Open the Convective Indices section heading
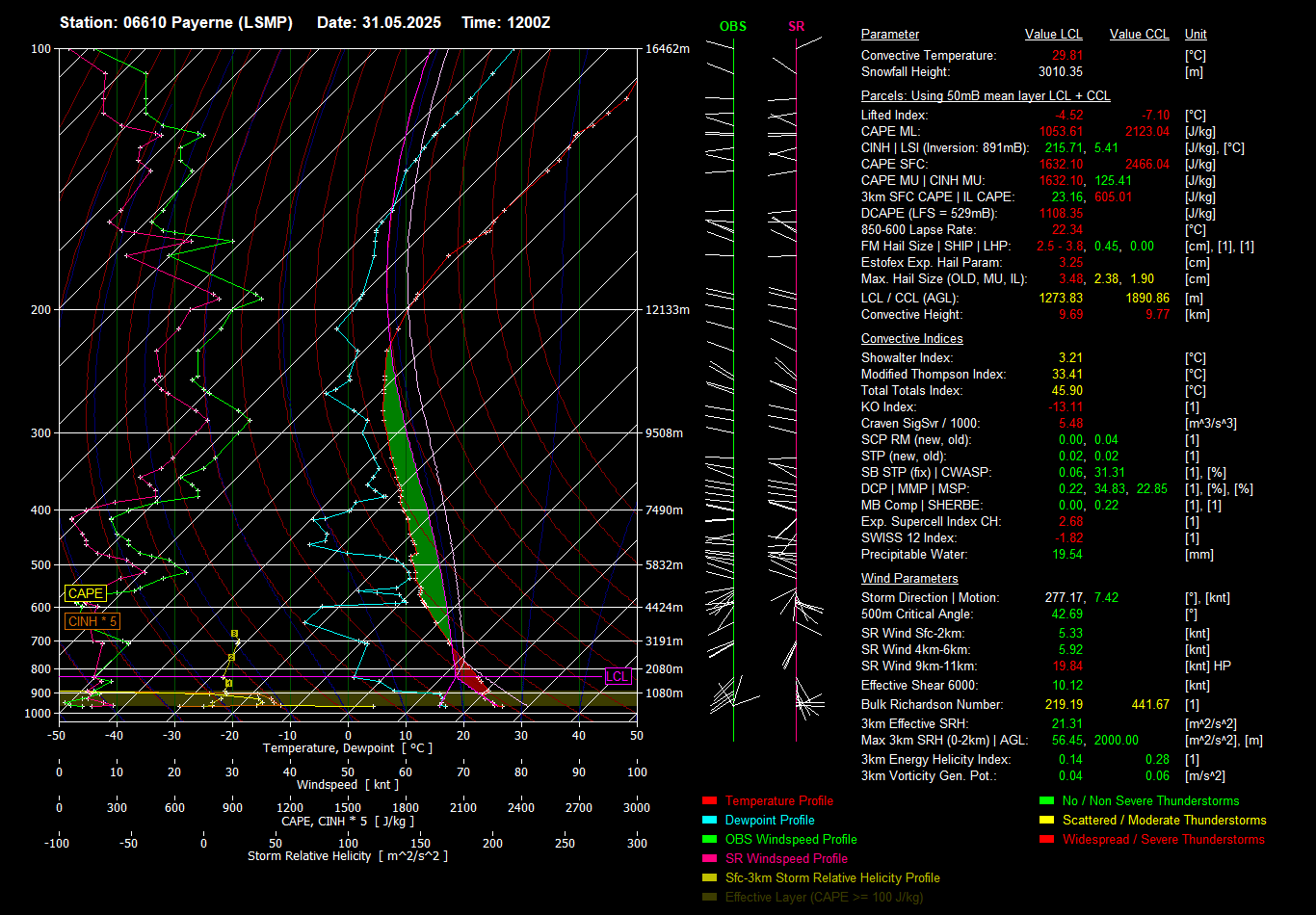The width and height of the screenshot is (1316, 915). [x=911, y=339]
